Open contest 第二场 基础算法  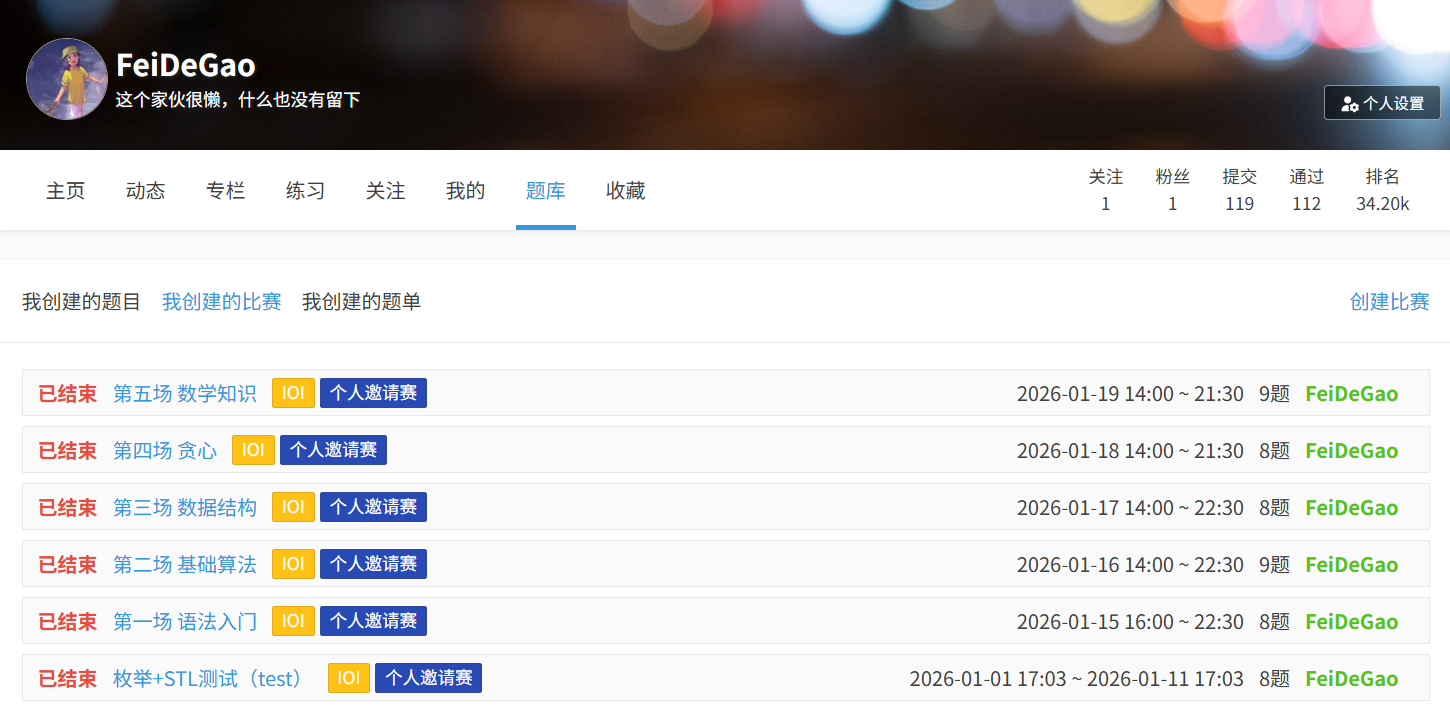(185, 565)
